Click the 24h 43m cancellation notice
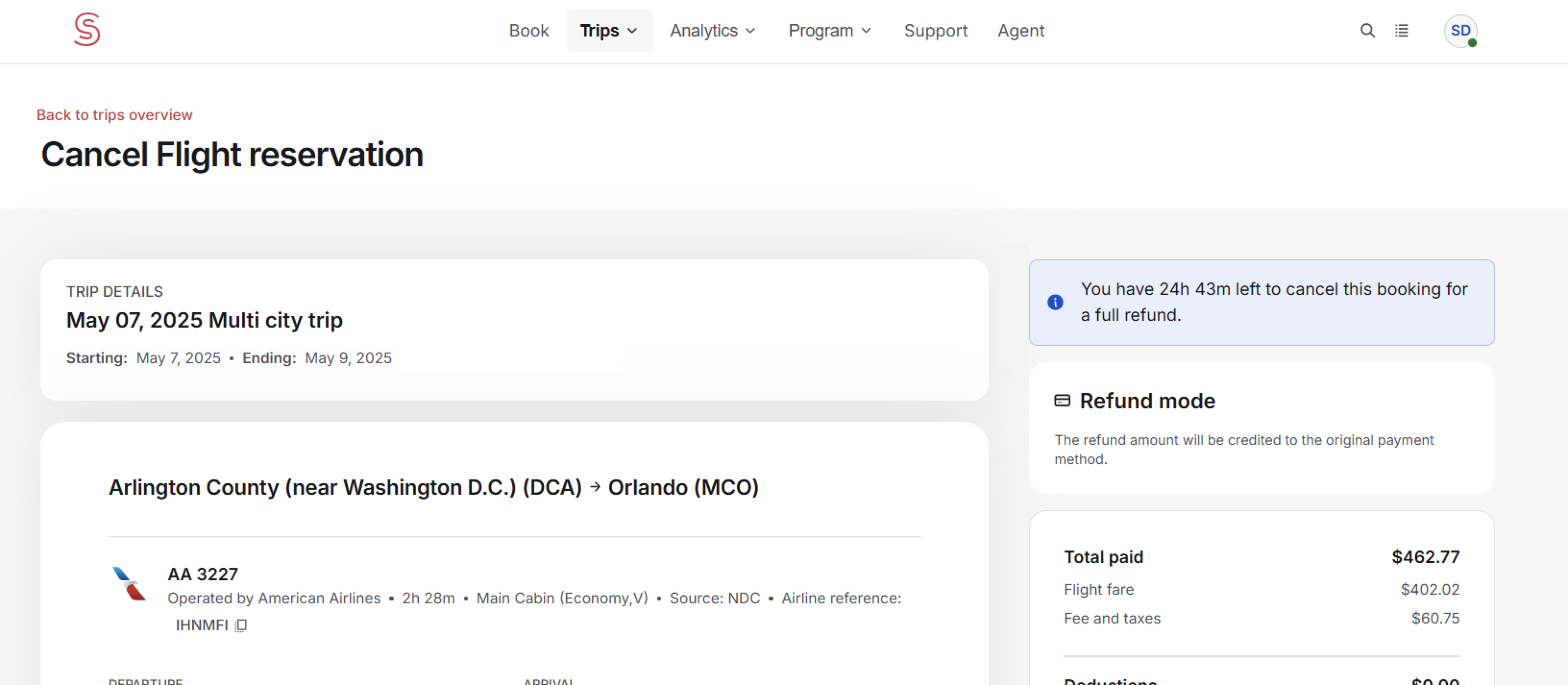 1274,302
